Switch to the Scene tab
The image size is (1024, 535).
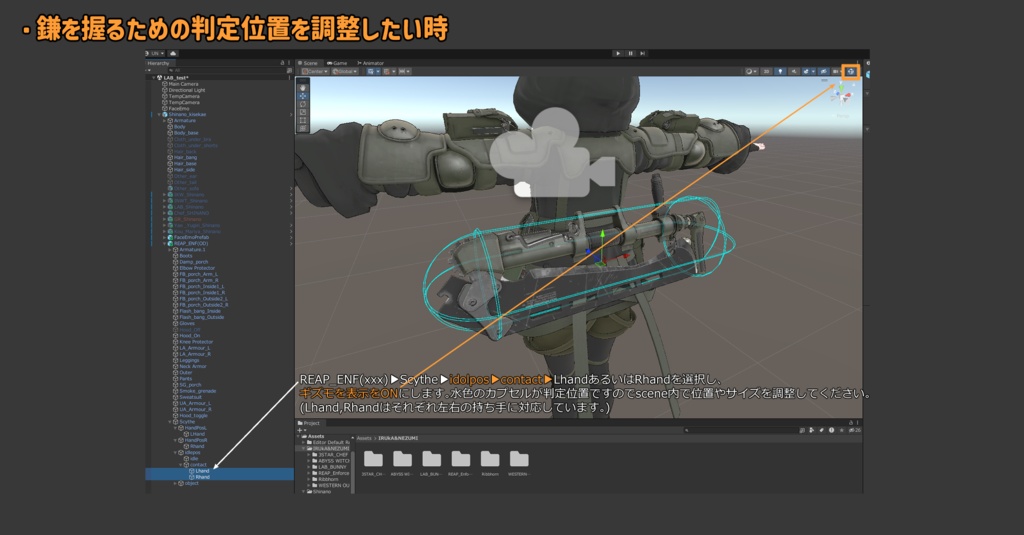(x=308, y=63)
